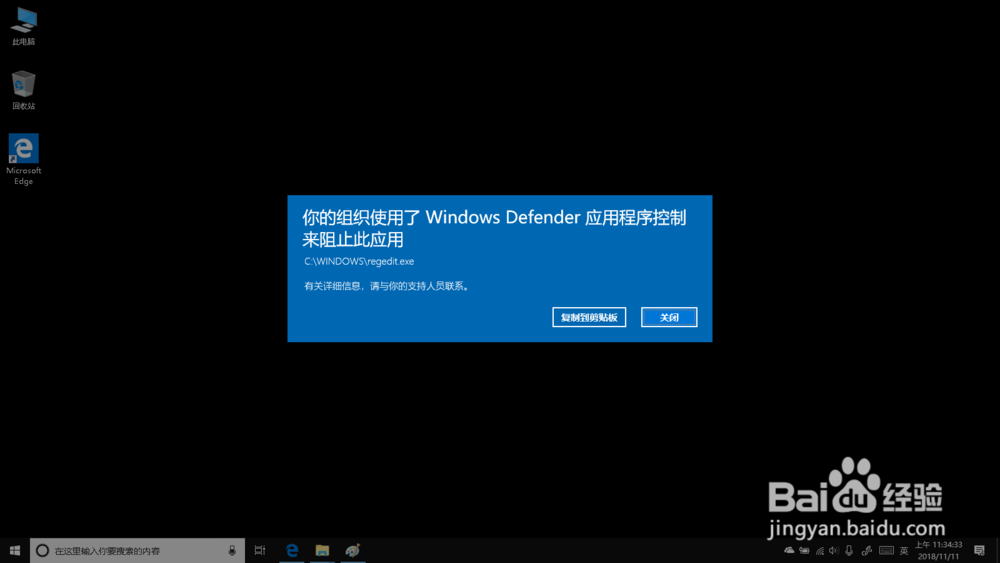Open the touch keyboard tray icon

tap(886, 550)
